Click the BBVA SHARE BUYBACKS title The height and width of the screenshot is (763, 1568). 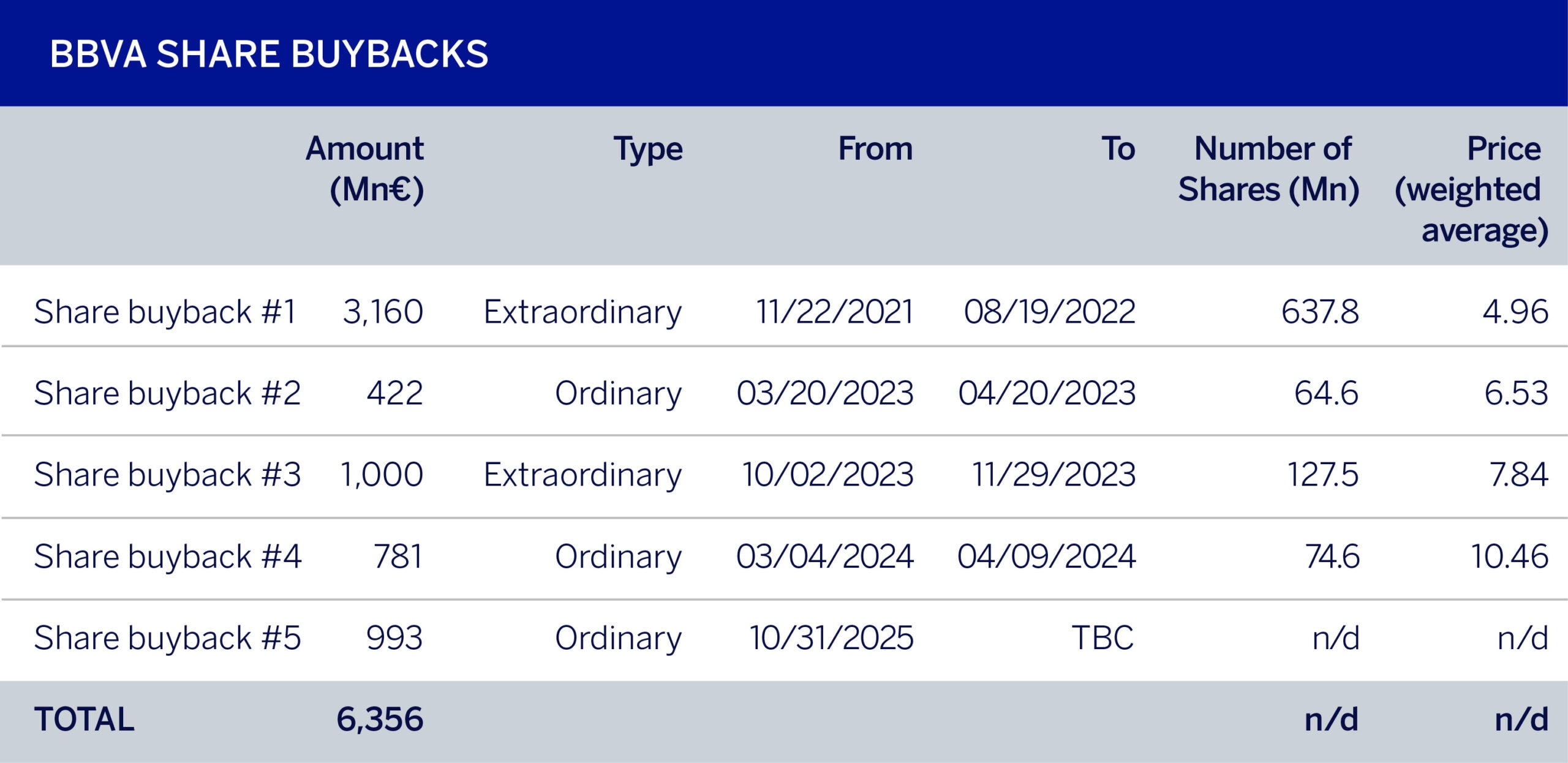[x=269, y=54]
